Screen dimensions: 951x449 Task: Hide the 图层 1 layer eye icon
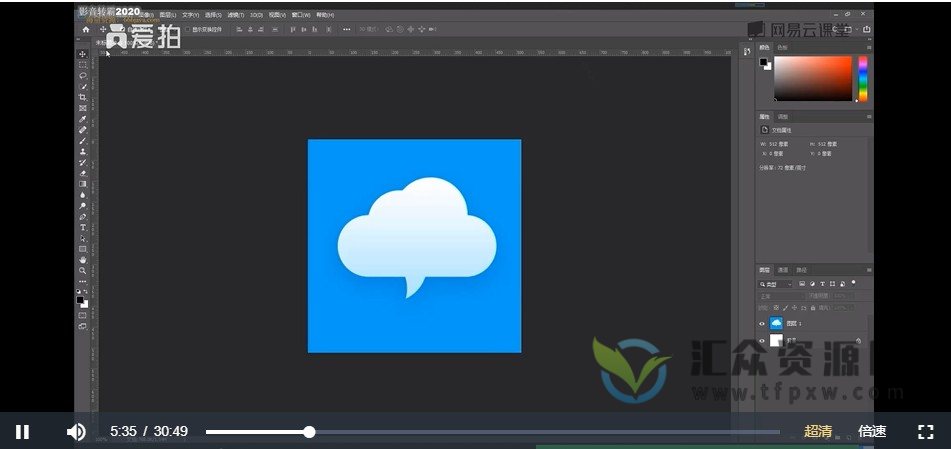pos(762,324)
